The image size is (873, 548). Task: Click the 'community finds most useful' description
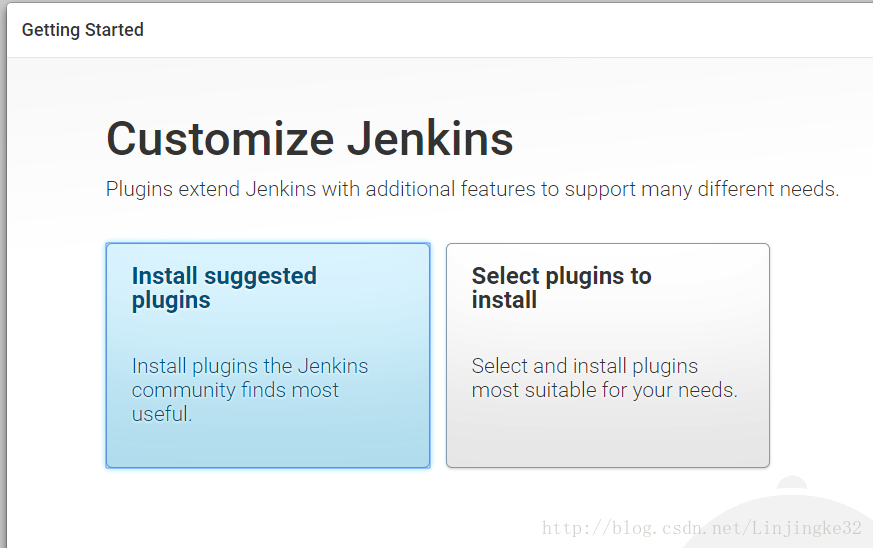click(235, 402)
